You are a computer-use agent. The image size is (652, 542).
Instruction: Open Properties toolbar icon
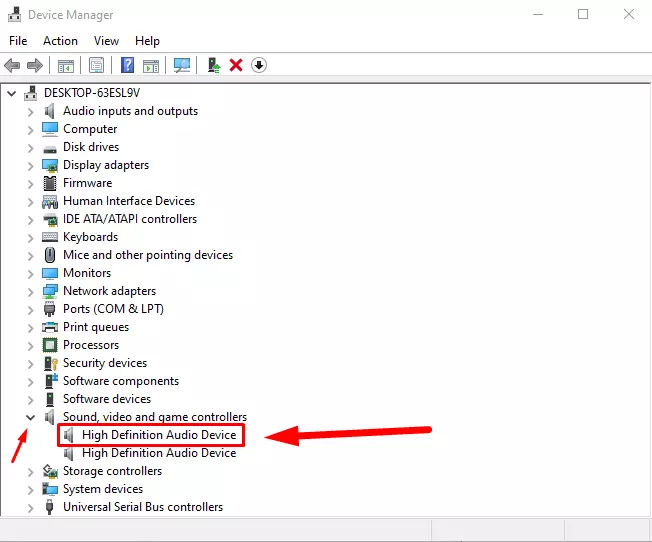(x=96, y=65)
